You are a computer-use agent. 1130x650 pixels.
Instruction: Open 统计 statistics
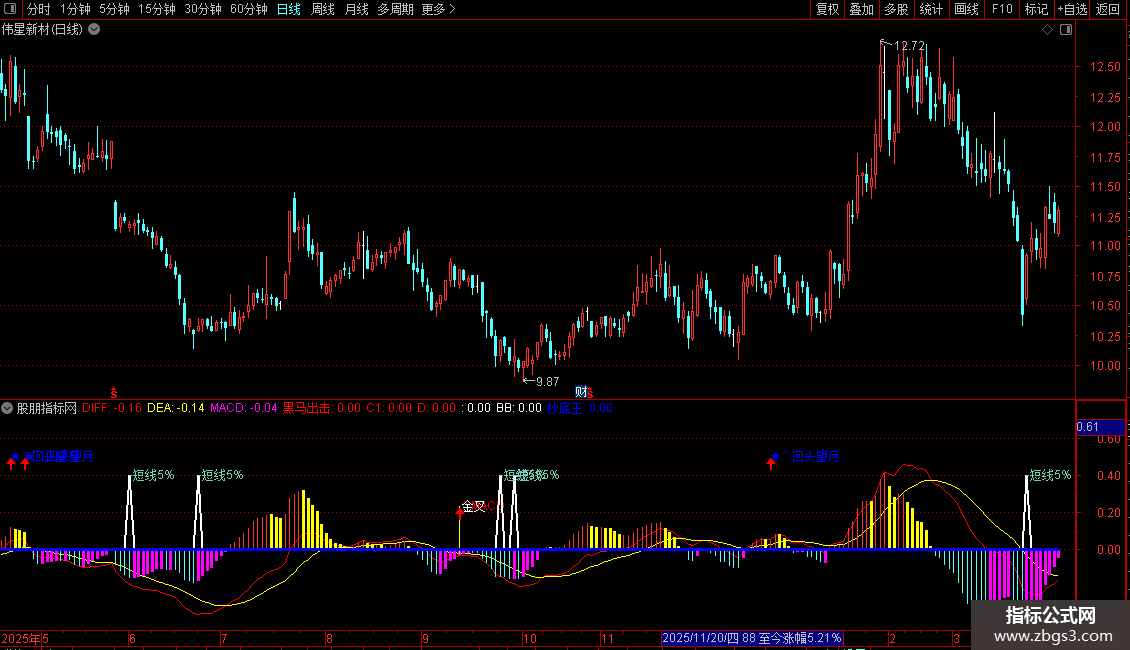pyautogui.click(x=931, y=9)
